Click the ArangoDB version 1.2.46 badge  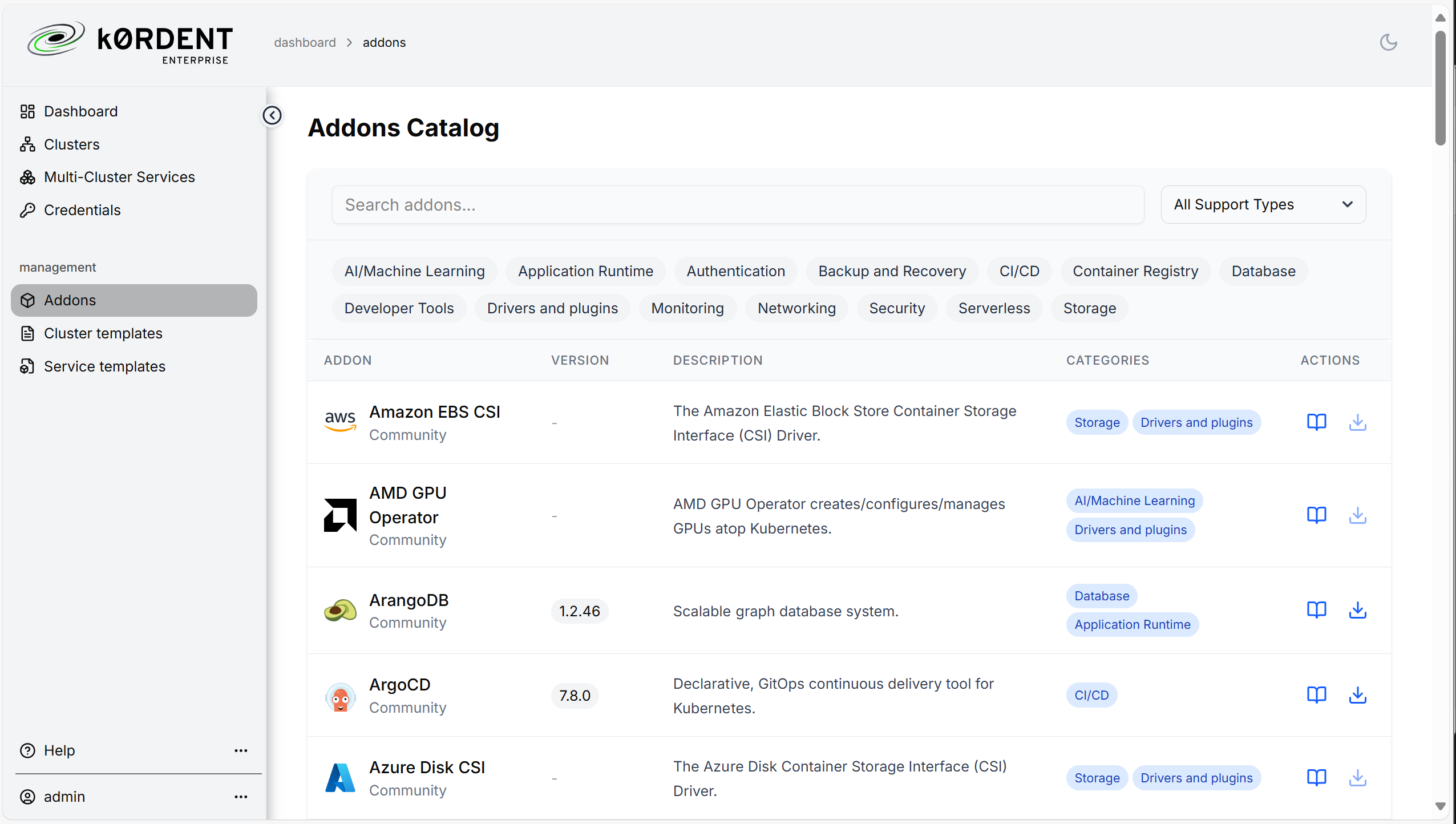pos(579,611)
